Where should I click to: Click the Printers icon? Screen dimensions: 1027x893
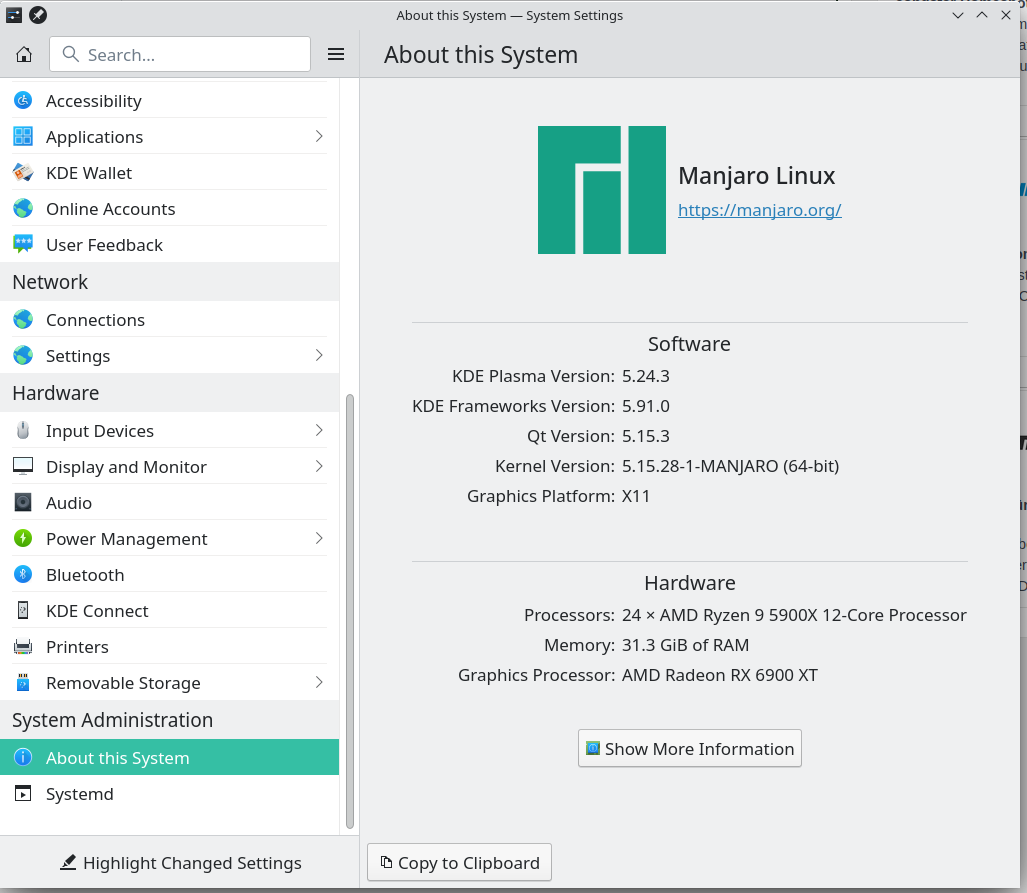(x=23, y=647)
